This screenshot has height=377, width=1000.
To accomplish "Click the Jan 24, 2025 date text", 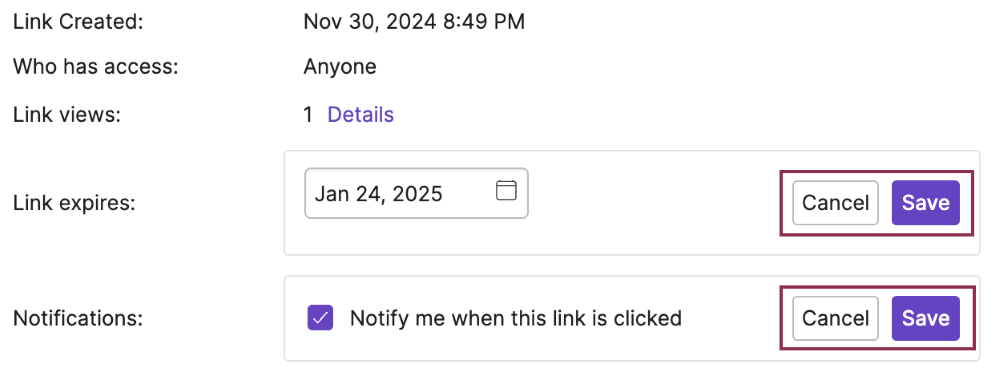I will tap(379, 194).
